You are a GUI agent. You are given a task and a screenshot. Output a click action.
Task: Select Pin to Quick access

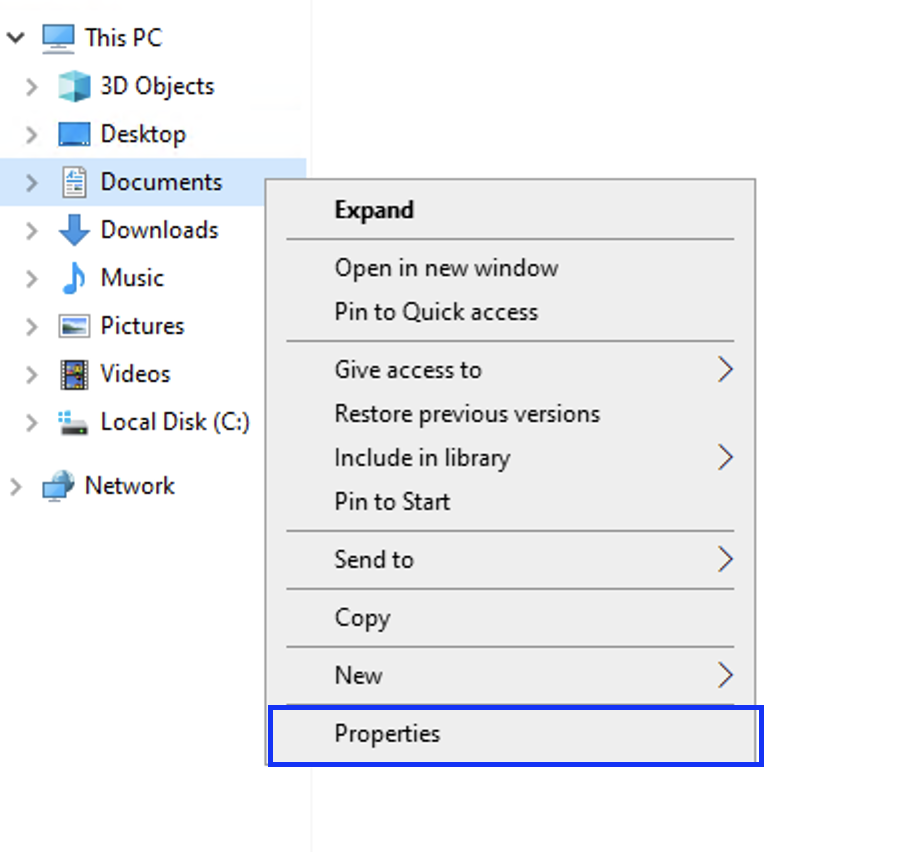click(x=436, y=312)
